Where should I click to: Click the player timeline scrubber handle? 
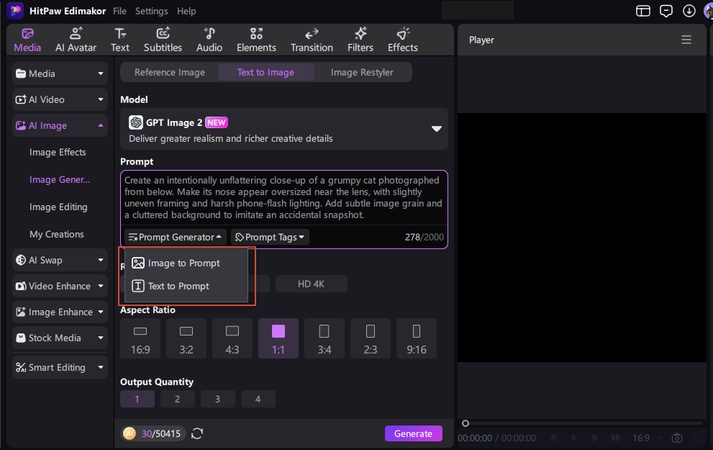pyautogui.click(x=465, y=423)
